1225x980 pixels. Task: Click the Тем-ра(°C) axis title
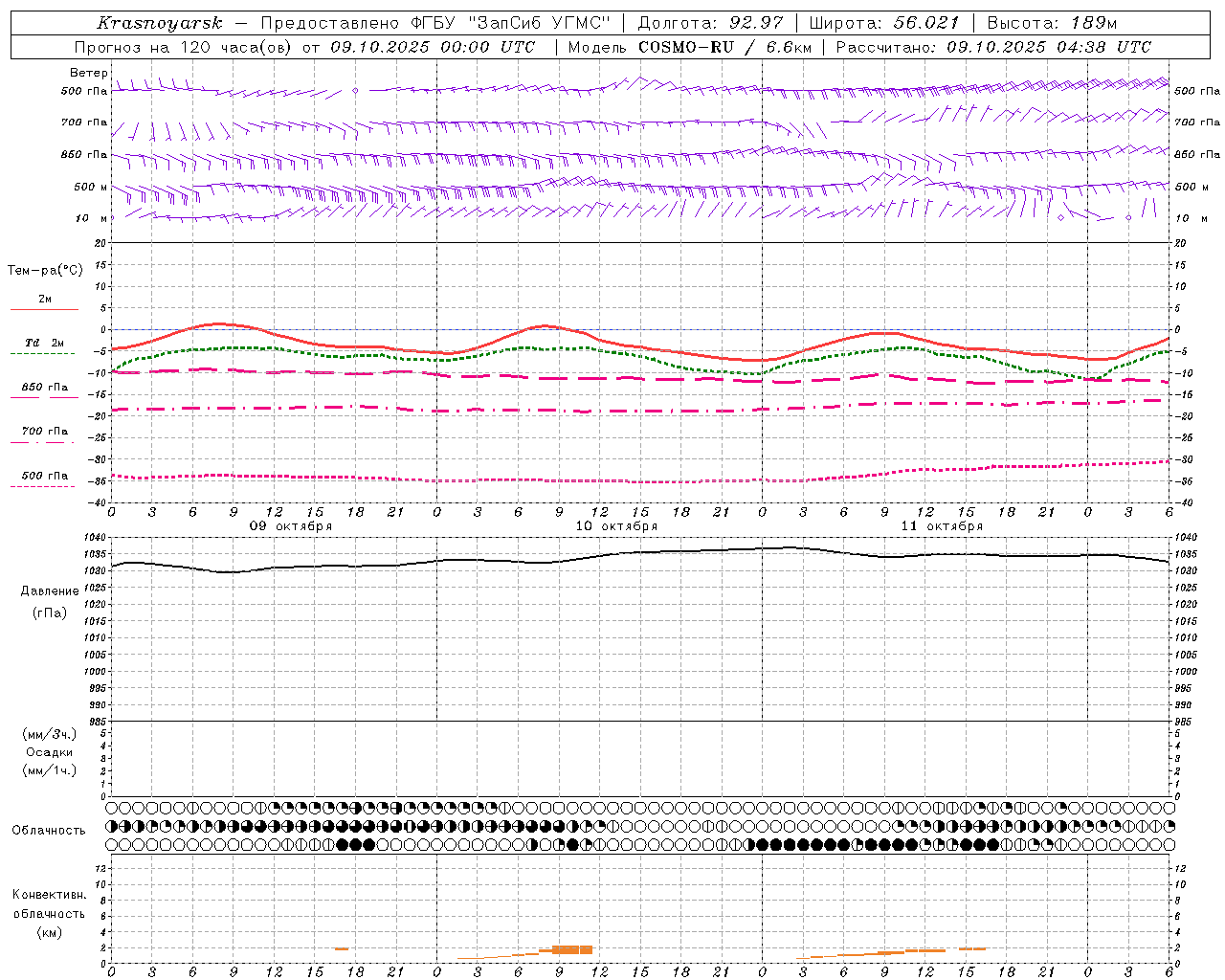tap(45, 271)
